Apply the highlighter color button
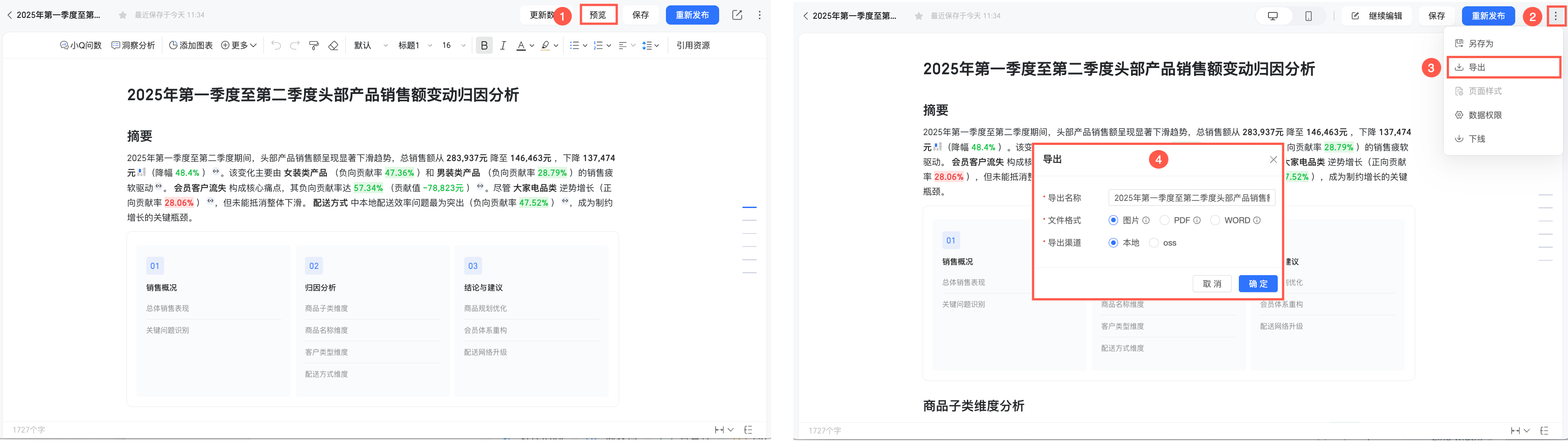Screen dimensions: 1568x442 coord(545,46)
